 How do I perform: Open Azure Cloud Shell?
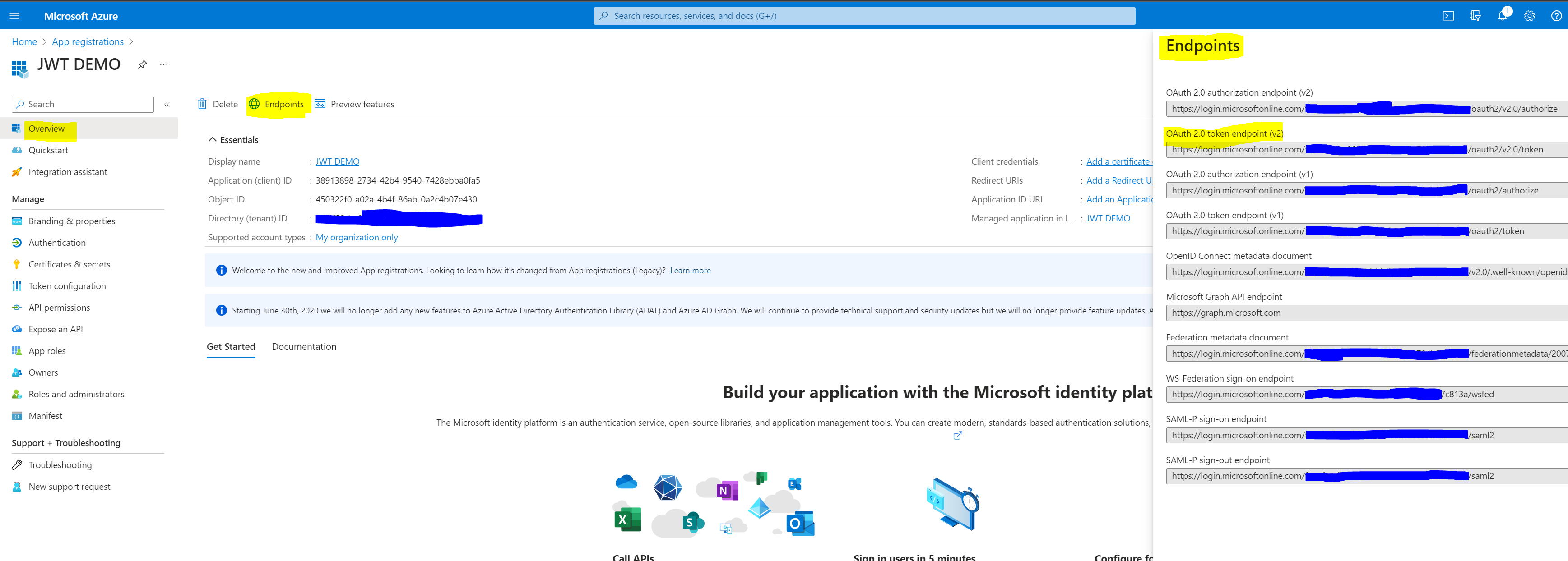[x=1449, y=16]
